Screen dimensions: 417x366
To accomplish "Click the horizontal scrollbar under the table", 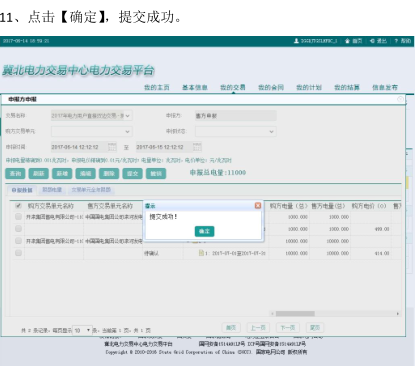I will [295, 314].
